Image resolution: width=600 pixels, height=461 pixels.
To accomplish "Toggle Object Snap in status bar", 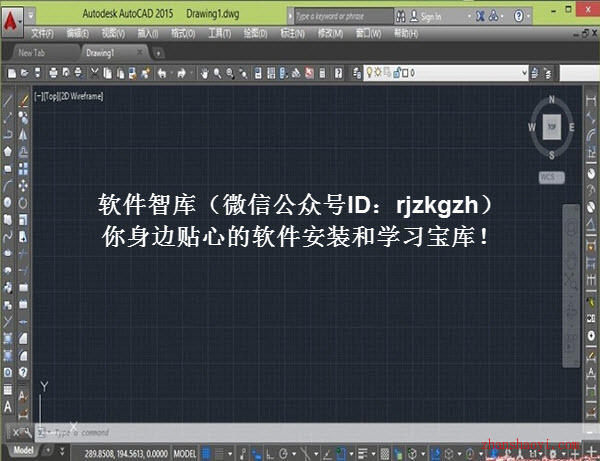I will pos(340,454).
